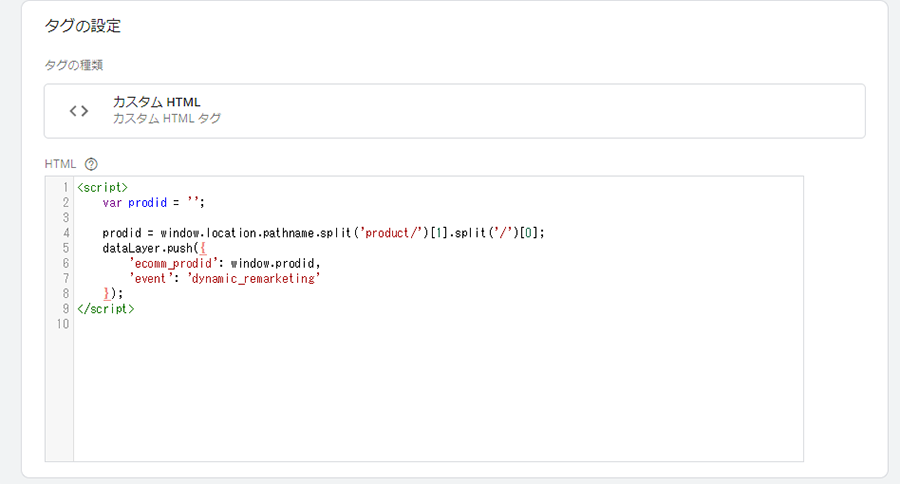
Task: Click blank area of HTML code editor
Action: 438,396
